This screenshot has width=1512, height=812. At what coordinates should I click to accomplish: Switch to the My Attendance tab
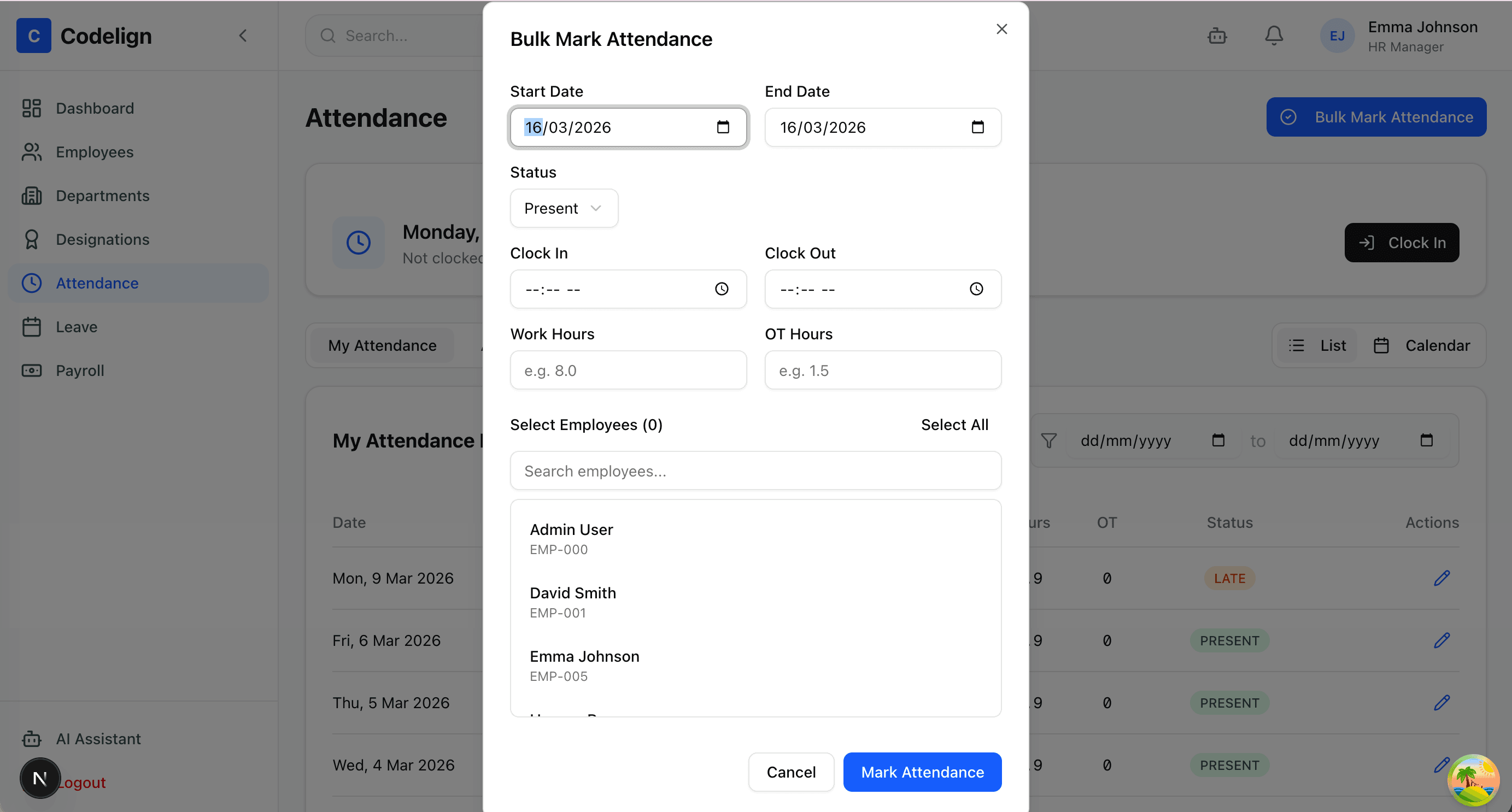pos(382,345)
